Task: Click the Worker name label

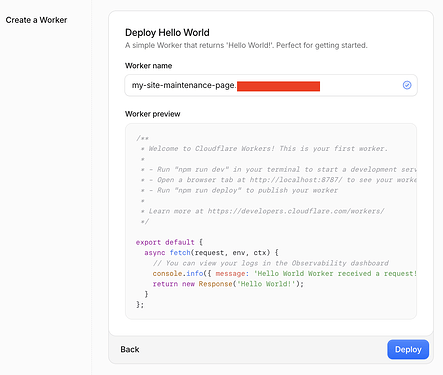Action: (148, 66)
